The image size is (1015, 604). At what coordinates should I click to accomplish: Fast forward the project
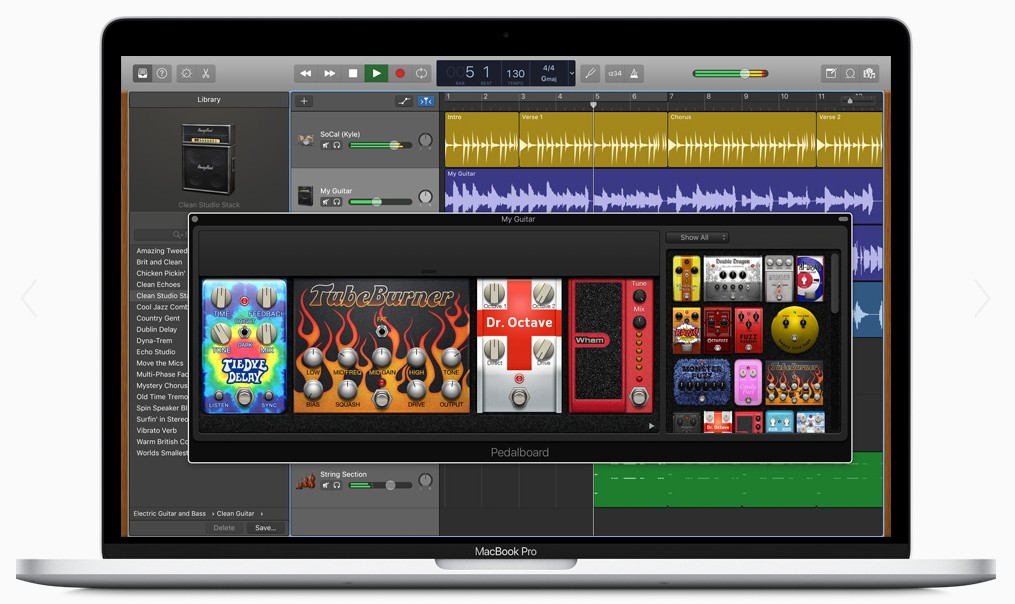coord(329,73)
